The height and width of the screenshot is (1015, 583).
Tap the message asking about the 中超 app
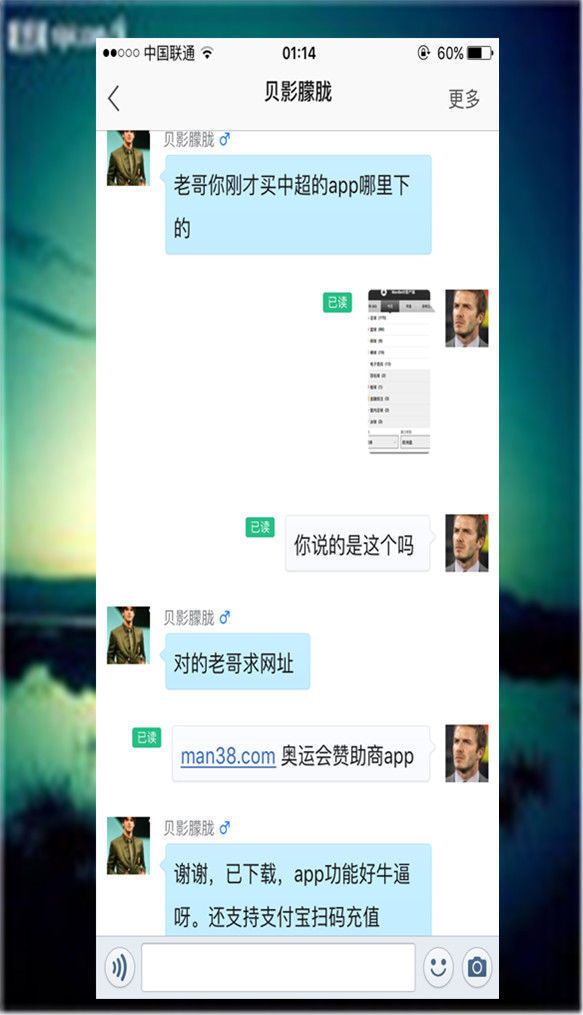[298, 205]
